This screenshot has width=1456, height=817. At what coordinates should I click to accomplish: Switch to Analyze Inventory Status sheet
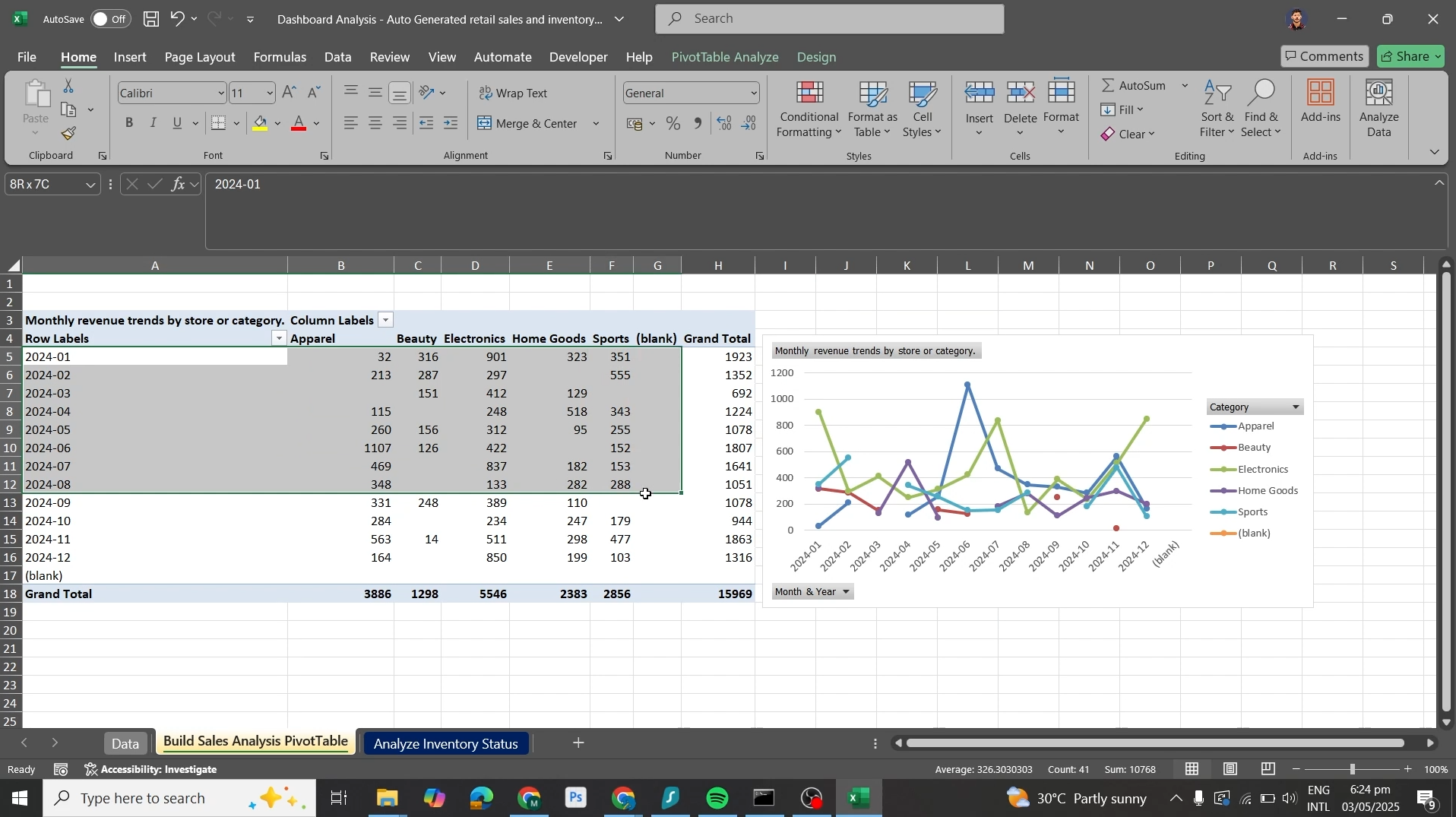446,744
